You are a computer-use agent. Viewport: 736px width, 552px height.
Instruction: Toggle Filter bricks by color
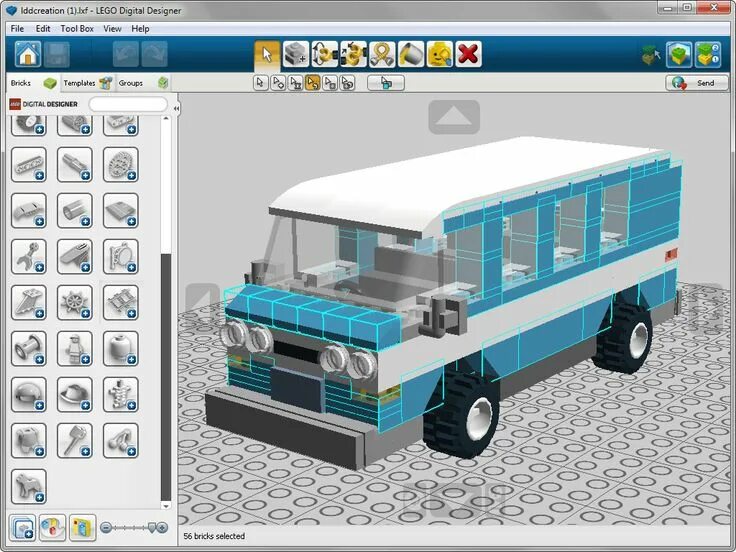[x=52, y=528]
